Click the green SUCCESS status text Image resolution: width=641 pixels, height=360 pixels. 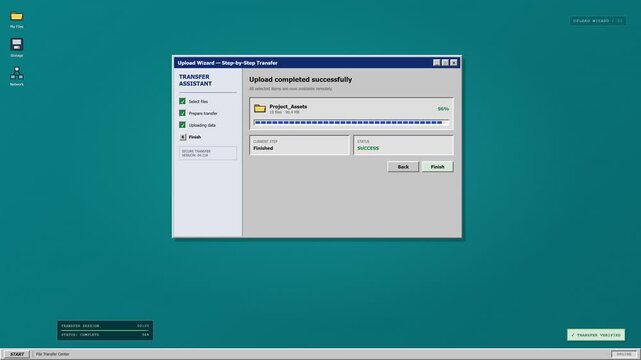coord(368,148)
